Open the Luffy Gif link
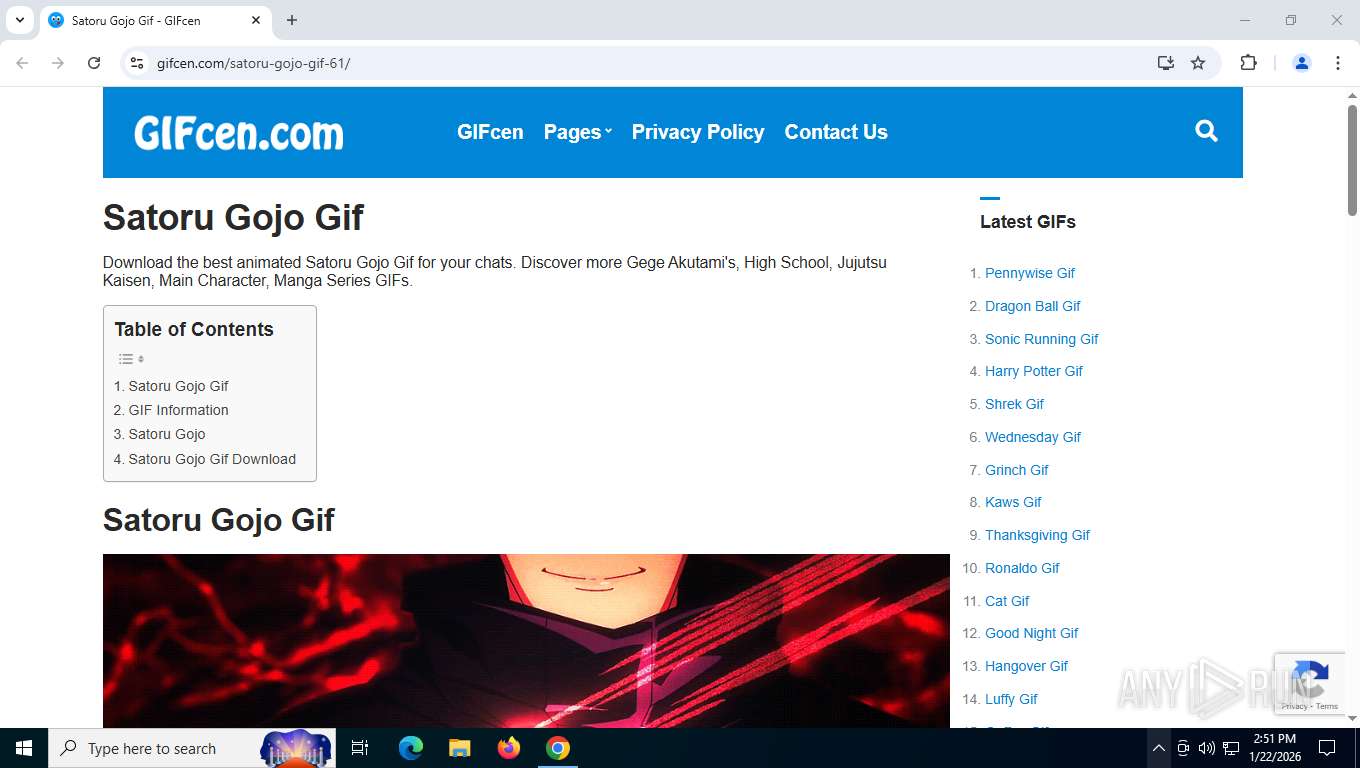 [x=1011, y=699]
